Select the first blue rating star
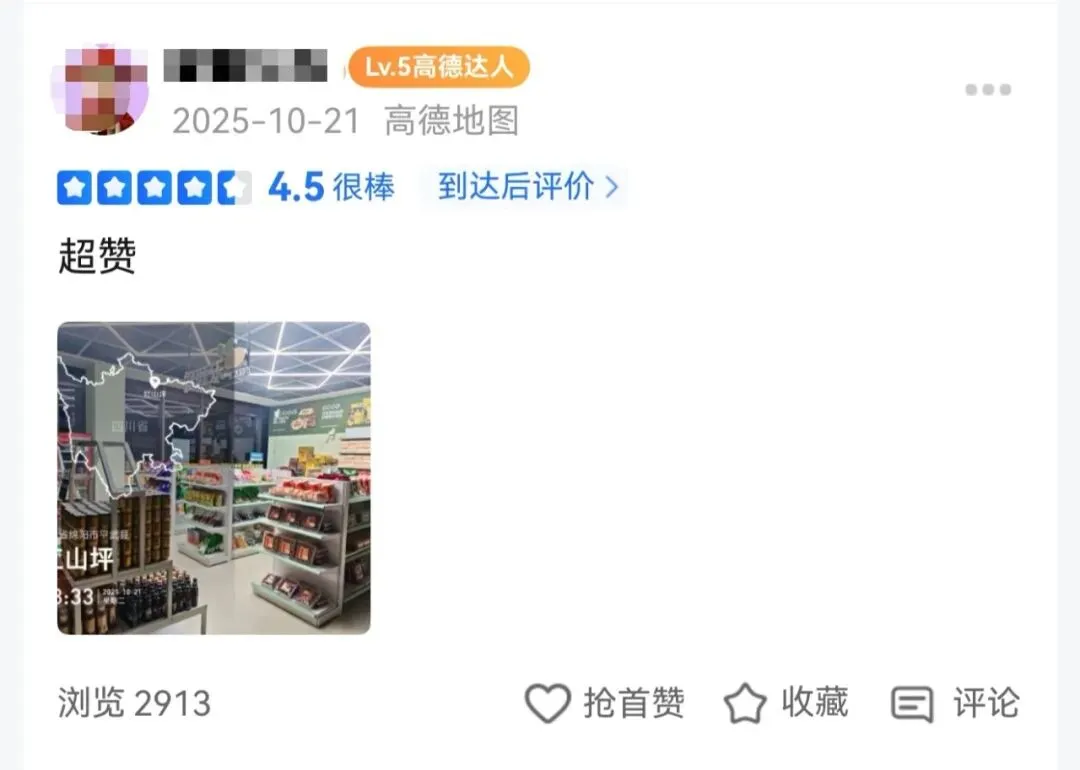This screenshot has height=770, width=1080. [x=74, y=187]
